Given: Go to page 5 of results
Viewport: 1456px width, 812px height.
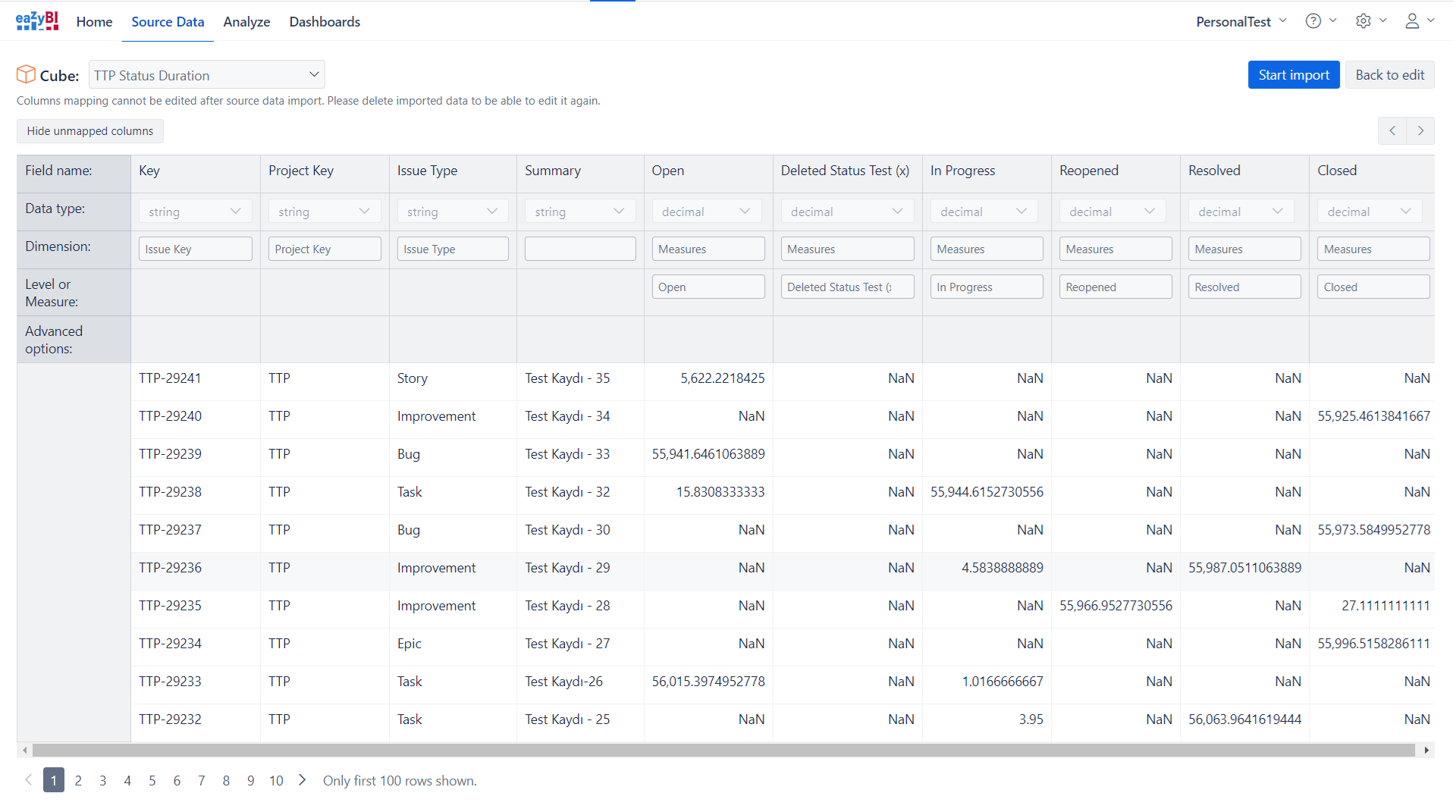Looking at the screenshot, I should [x=152, y=780].
